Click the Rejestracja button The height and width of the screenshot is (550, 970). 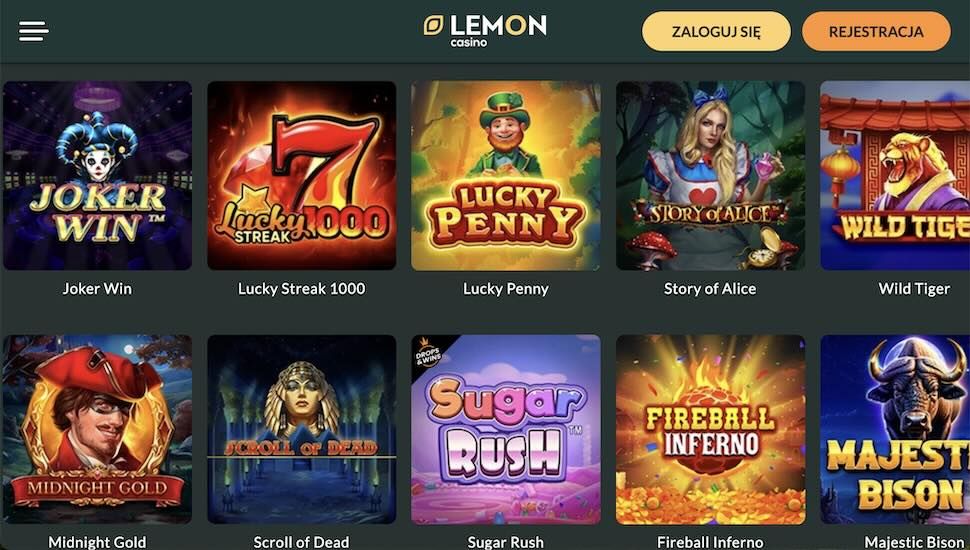click(x=876, y=32)
